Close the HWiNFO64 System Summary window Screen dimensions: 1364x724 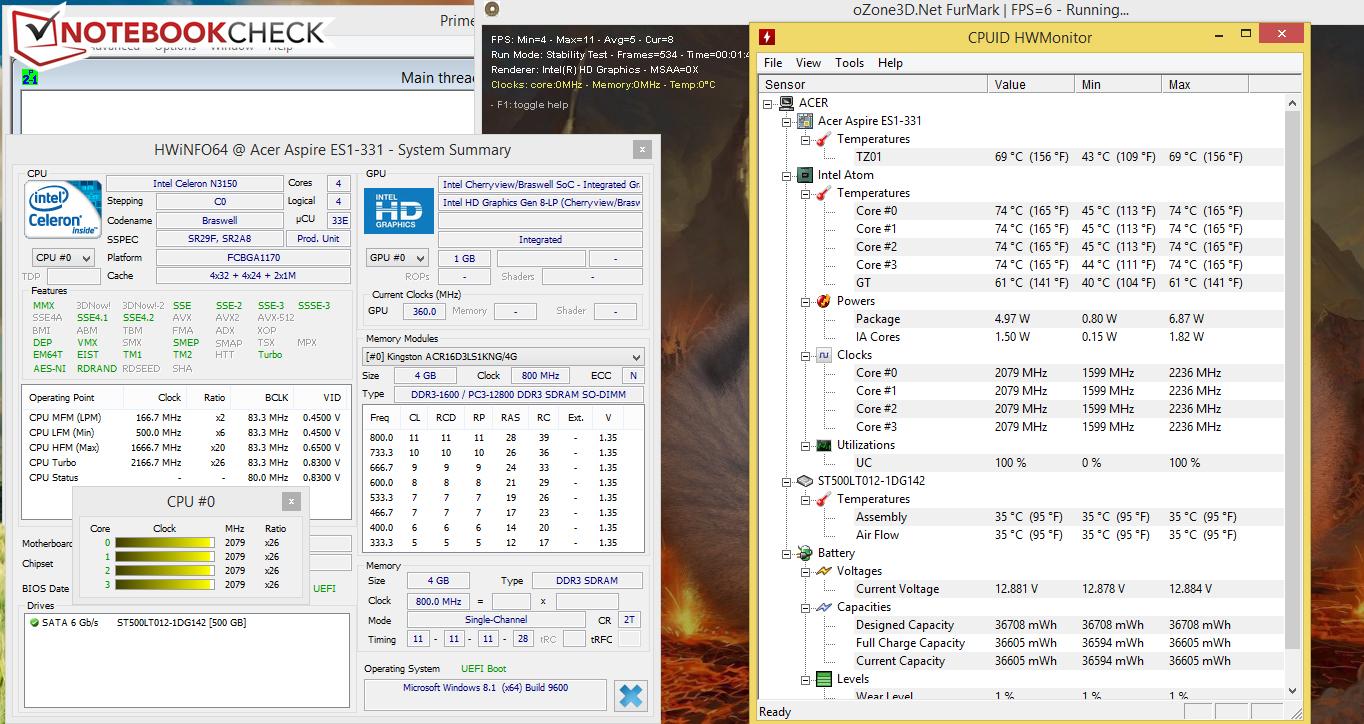640,150
